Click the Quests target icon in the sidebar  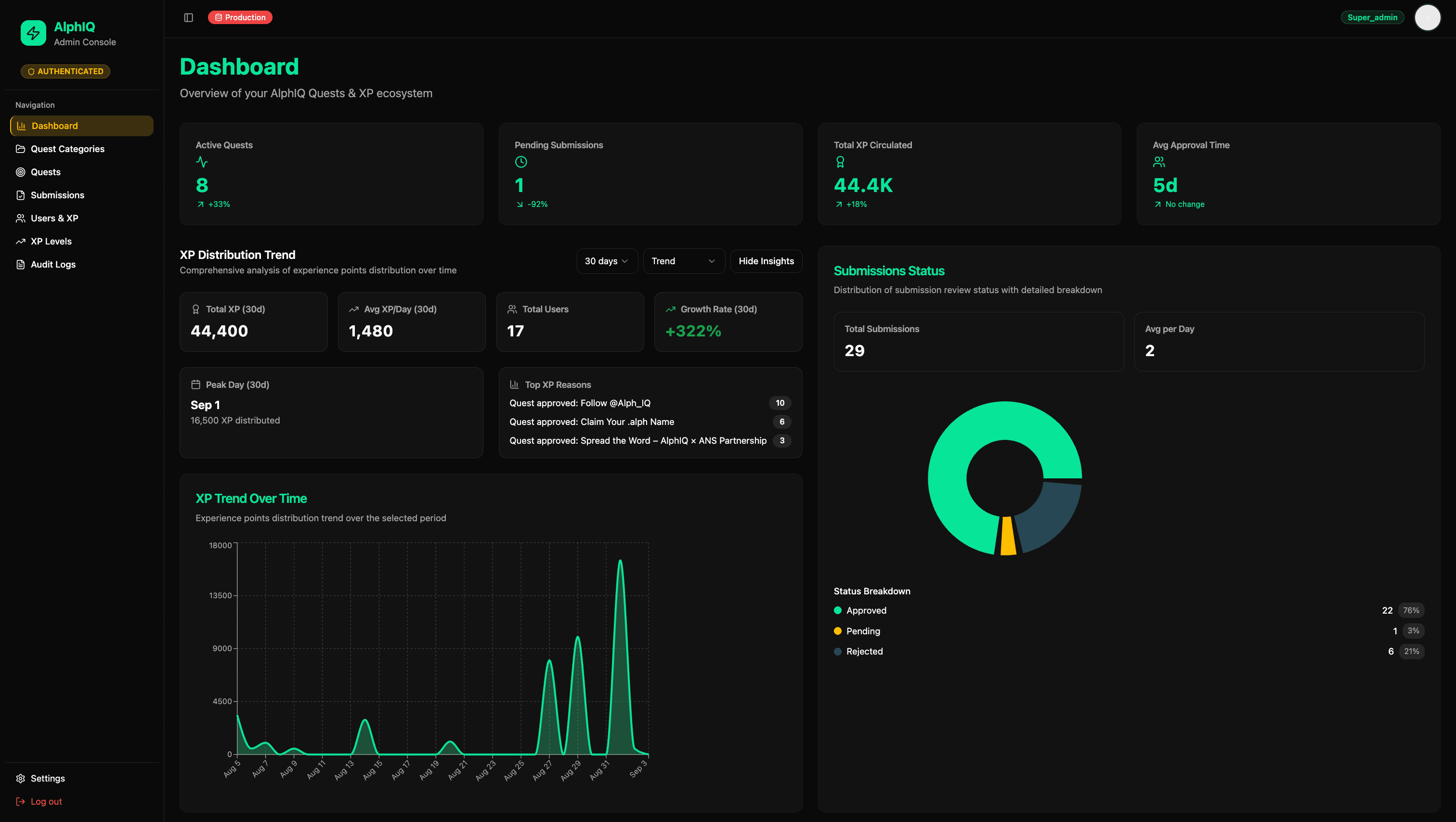[20, 172]
